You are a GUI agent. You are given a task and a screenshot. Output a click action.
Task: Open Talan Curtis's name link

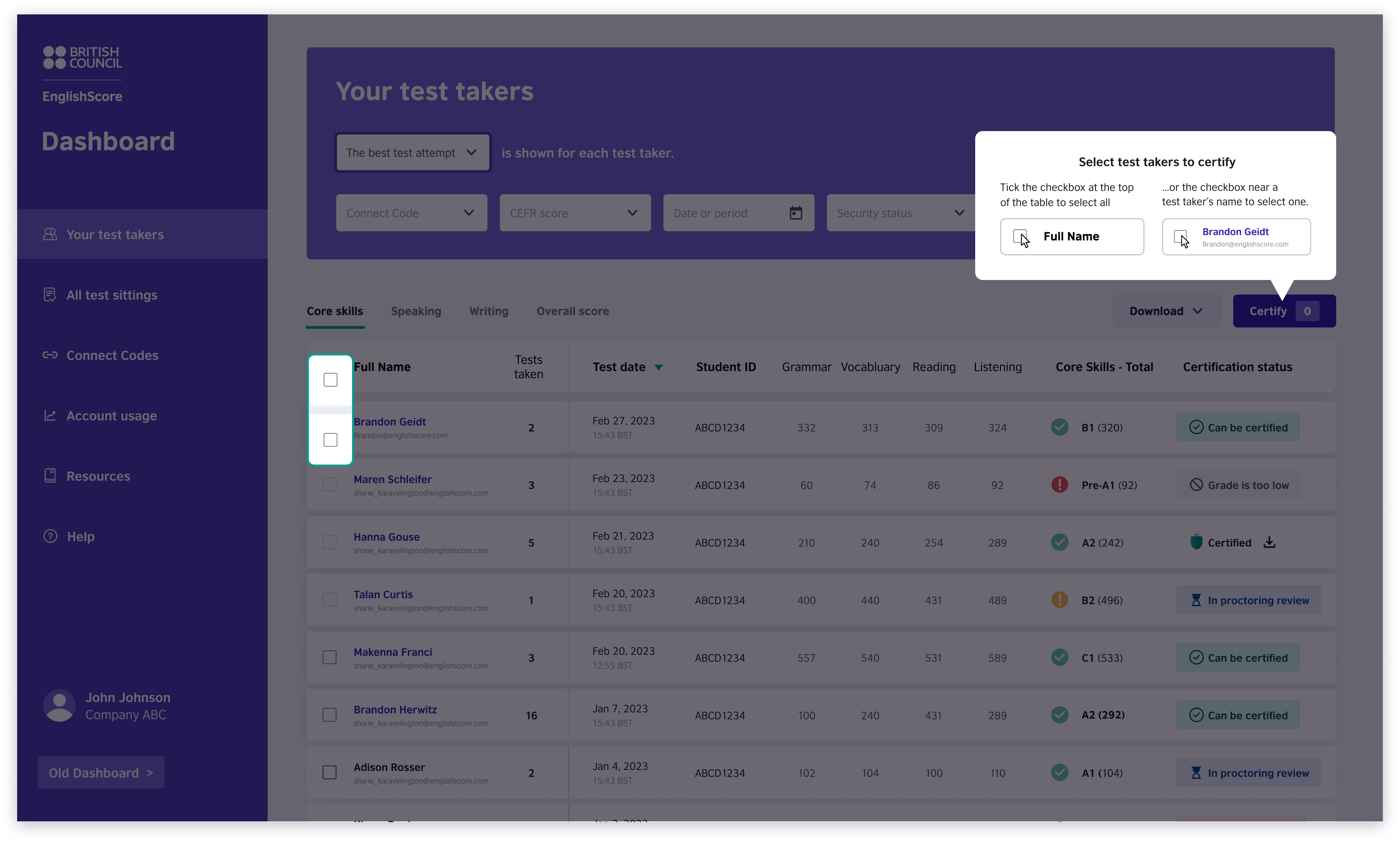click(x=383, y=594)
